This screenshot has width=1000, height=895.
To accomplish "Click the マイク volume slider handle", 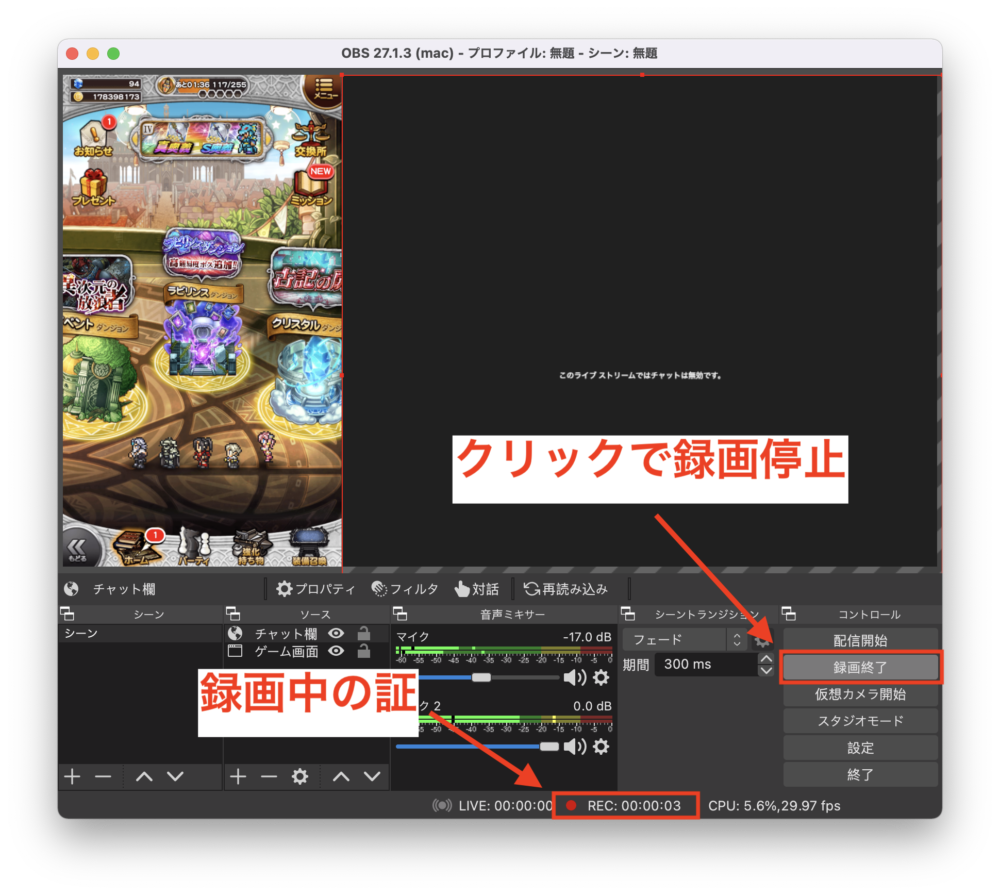I will [482, 677].
